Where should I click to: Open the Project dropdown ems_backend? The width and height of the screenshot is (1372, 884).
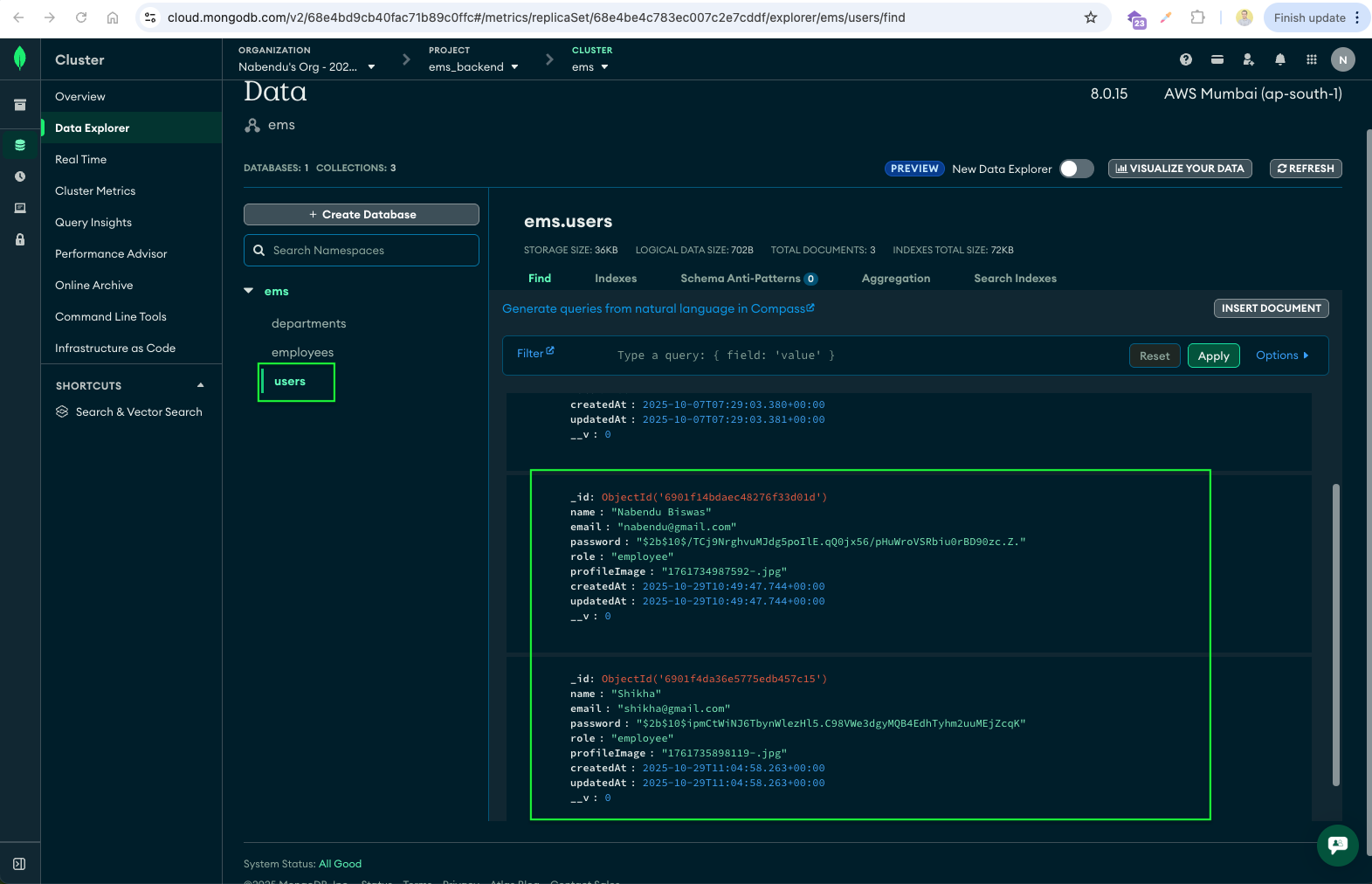[473, 66]
